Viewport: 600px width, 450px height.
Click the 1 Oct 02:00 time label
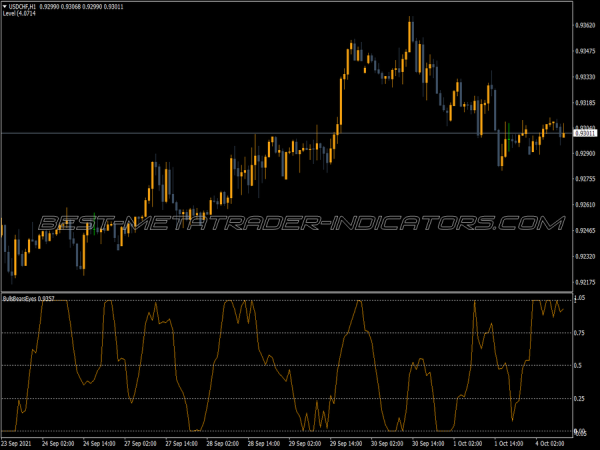tap(468, 444)
